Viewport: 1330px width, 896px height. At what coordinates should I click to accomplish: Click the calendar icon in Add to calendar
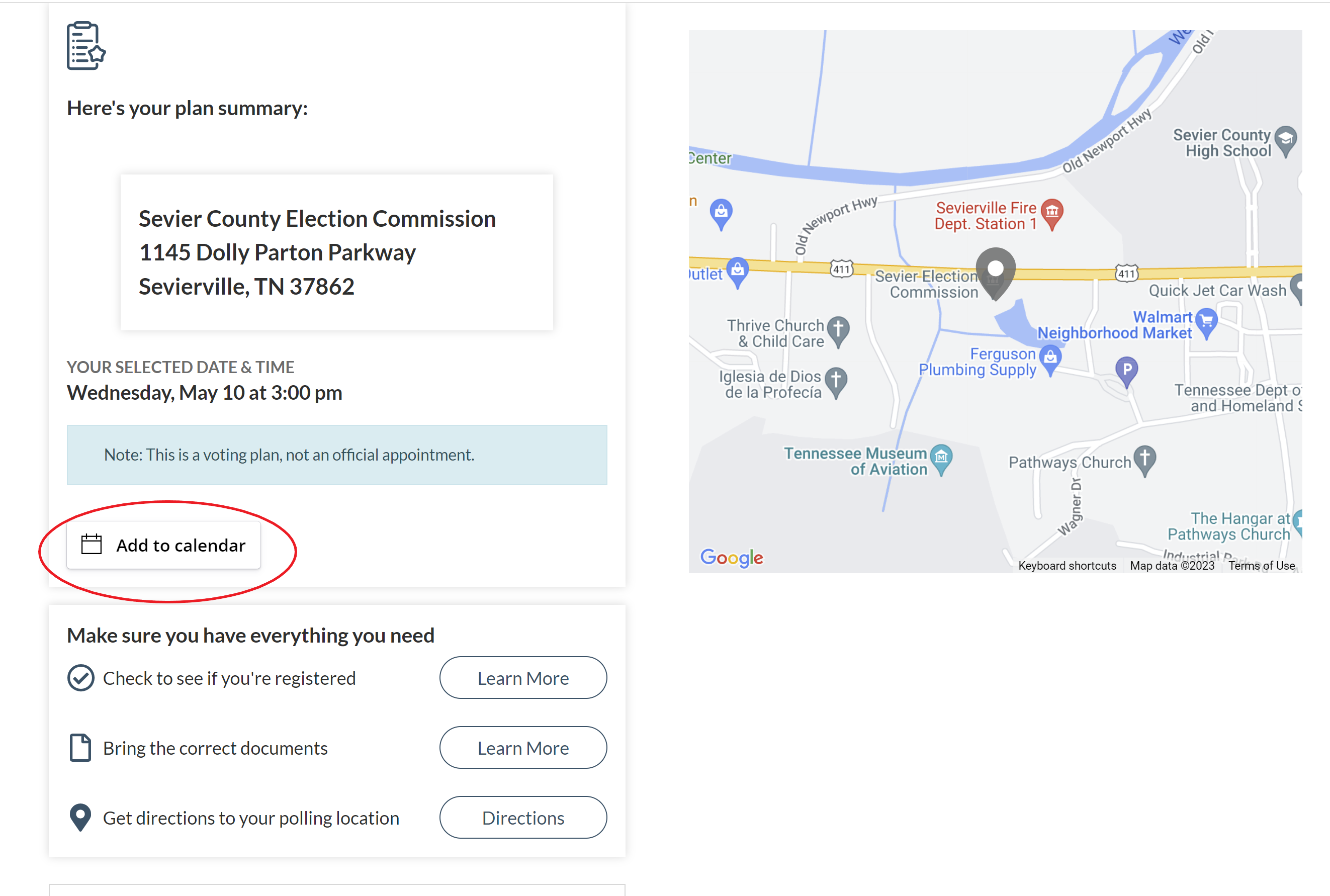[x=92, y=545]
